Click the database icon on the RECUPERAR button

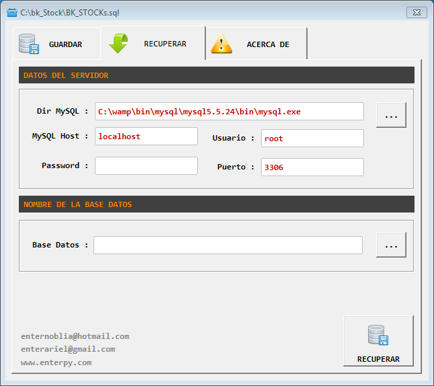378,335
